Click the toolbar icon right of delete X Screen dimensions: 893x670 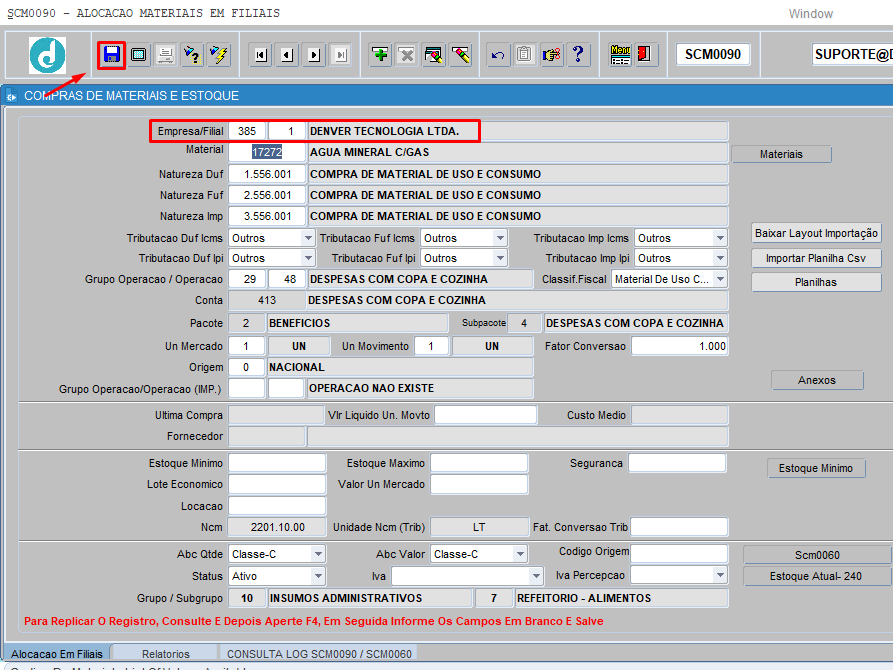tap(433, 55)
